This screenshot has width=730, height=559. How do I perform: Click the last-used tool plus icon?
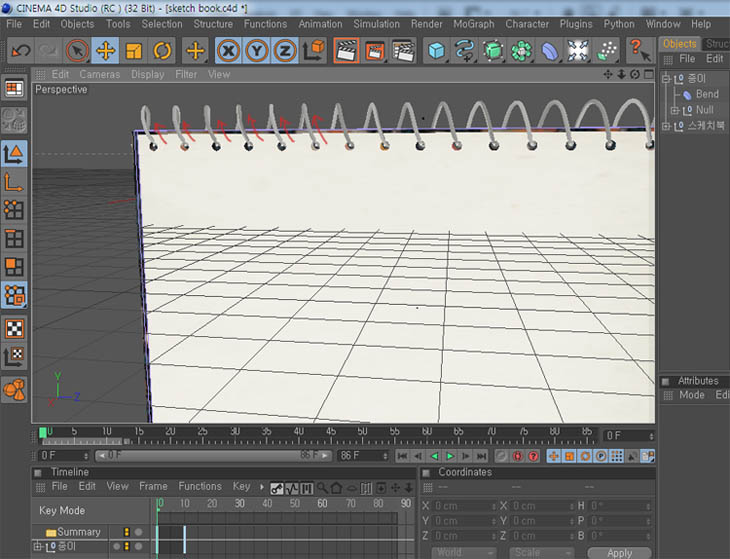click(x=195, y=50)
